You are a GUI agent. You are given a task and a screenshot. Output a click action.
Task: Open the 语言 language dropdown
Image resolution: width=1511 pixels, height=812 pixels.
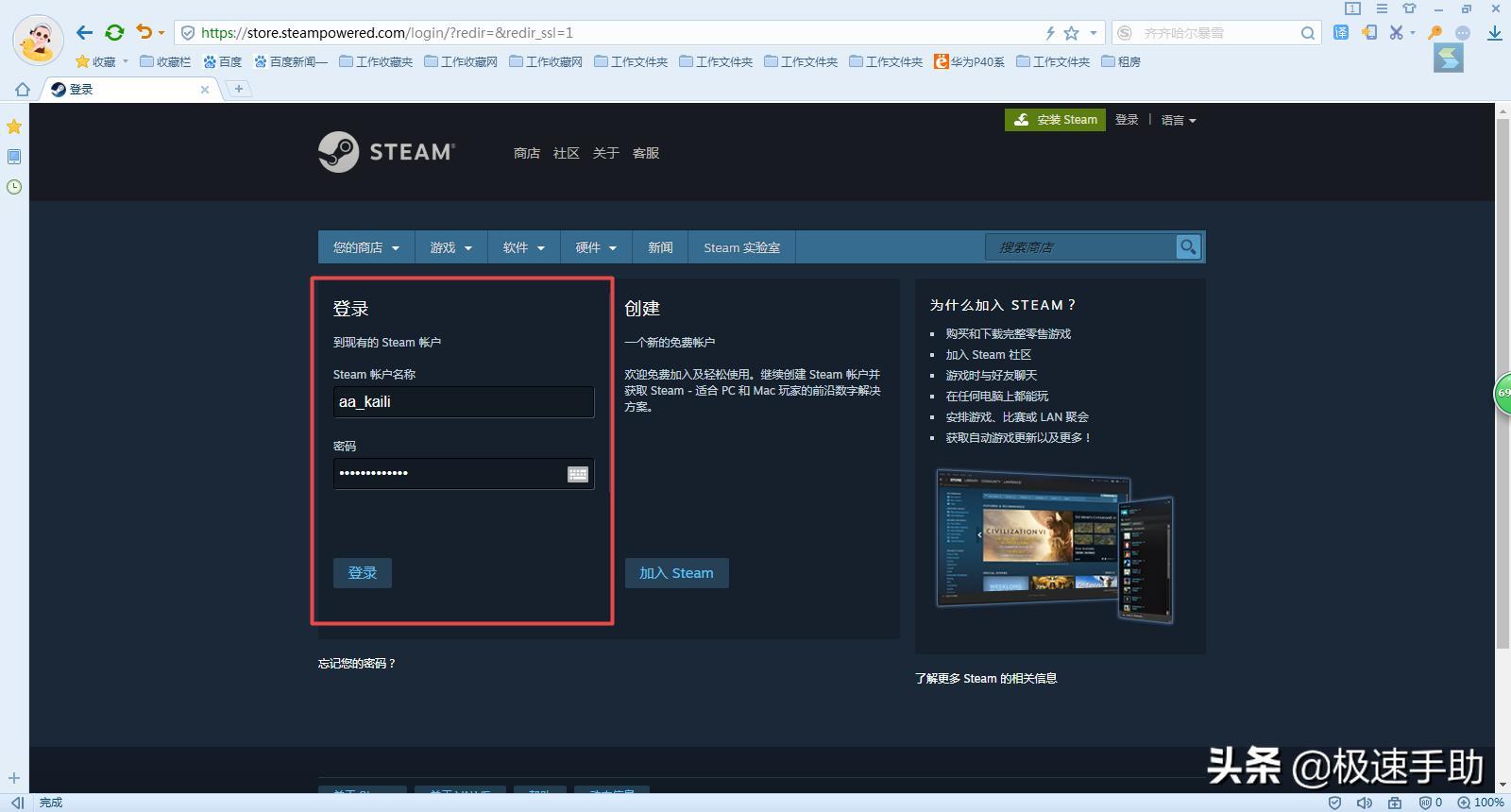(1179, 120)
